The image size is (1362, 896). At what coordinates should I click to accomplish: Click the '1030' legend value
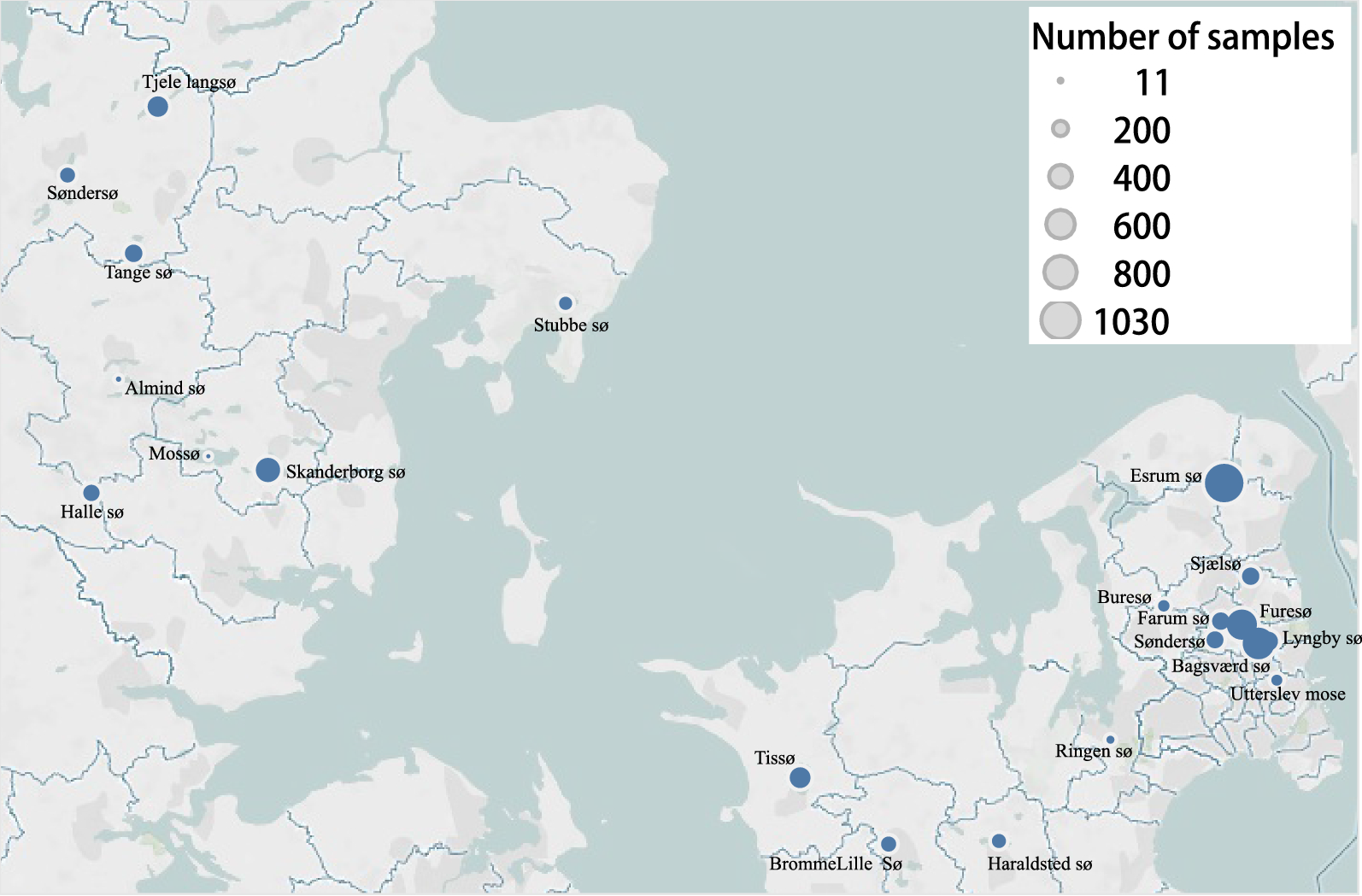[x=1131, y=322]
